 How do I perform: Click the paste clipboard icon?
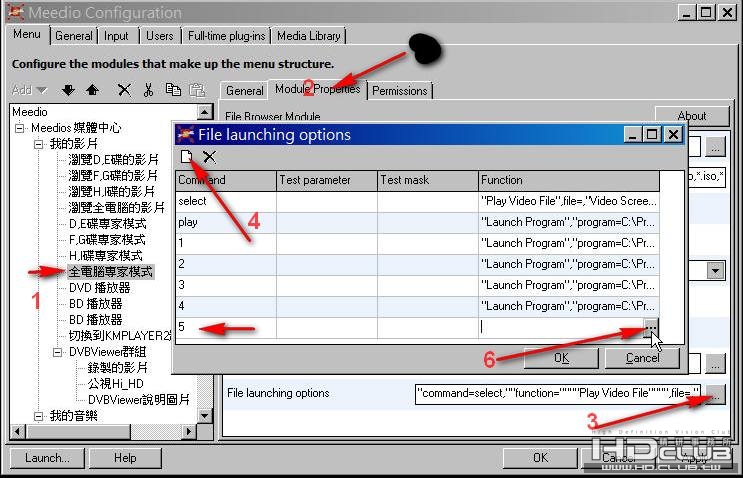click(x=197, y=90)
